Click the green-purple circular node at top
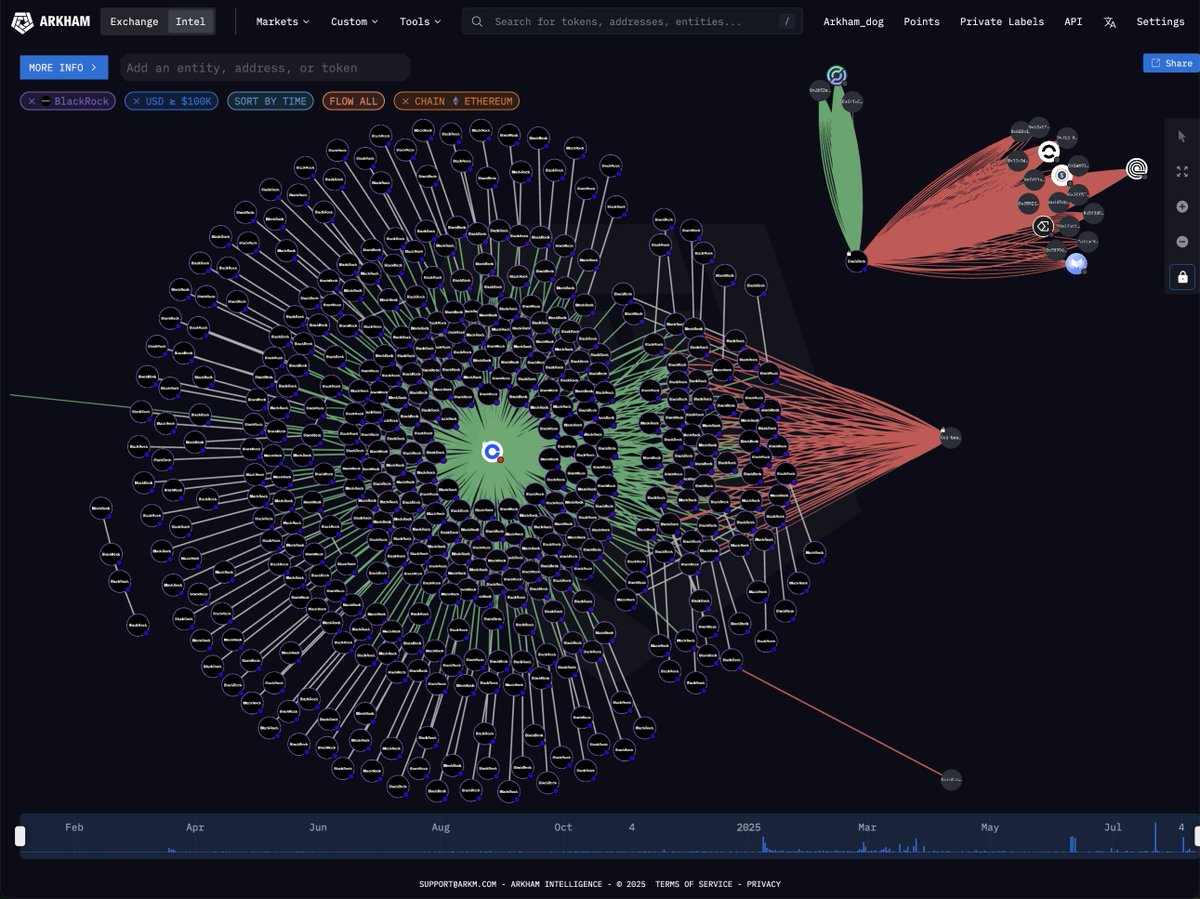This screenshot has height=899, width=1200. [836, 75]
